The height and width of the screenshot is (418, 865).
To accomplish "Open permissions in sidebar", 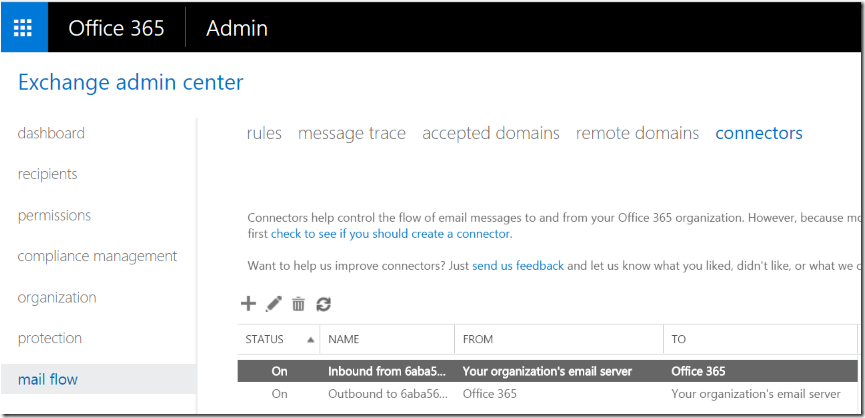I will [54, 216].
